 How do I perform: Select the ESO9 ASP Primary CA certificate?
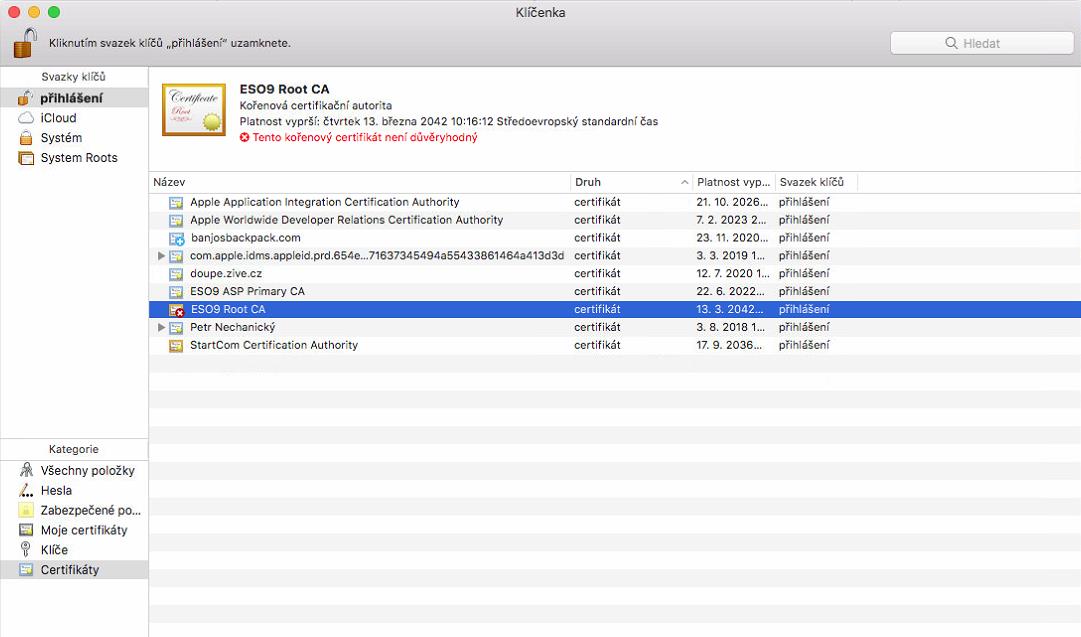coord(615,292)
